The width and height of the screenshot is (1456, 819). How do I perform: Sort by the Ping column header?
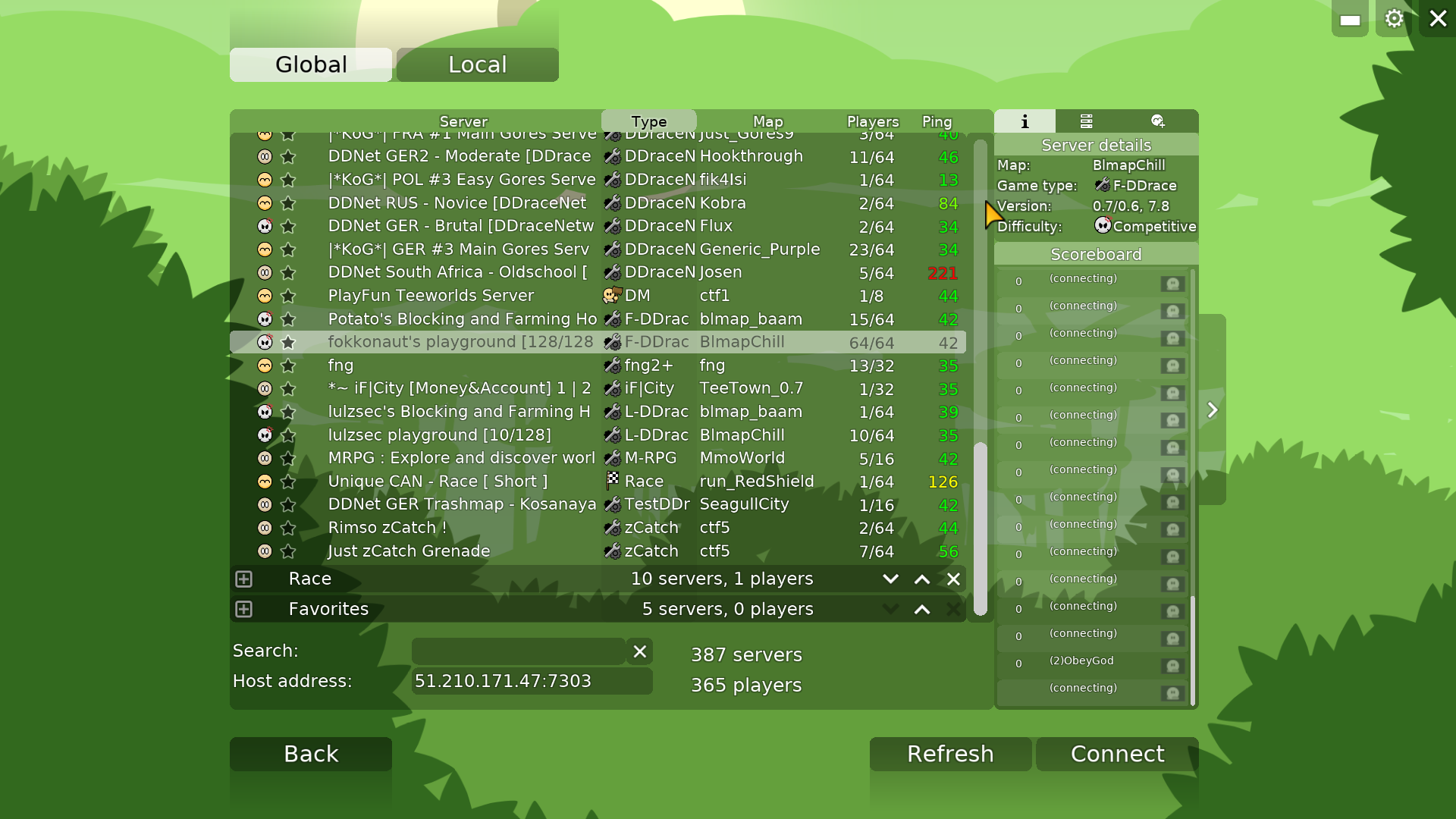(x=937, y=121)
